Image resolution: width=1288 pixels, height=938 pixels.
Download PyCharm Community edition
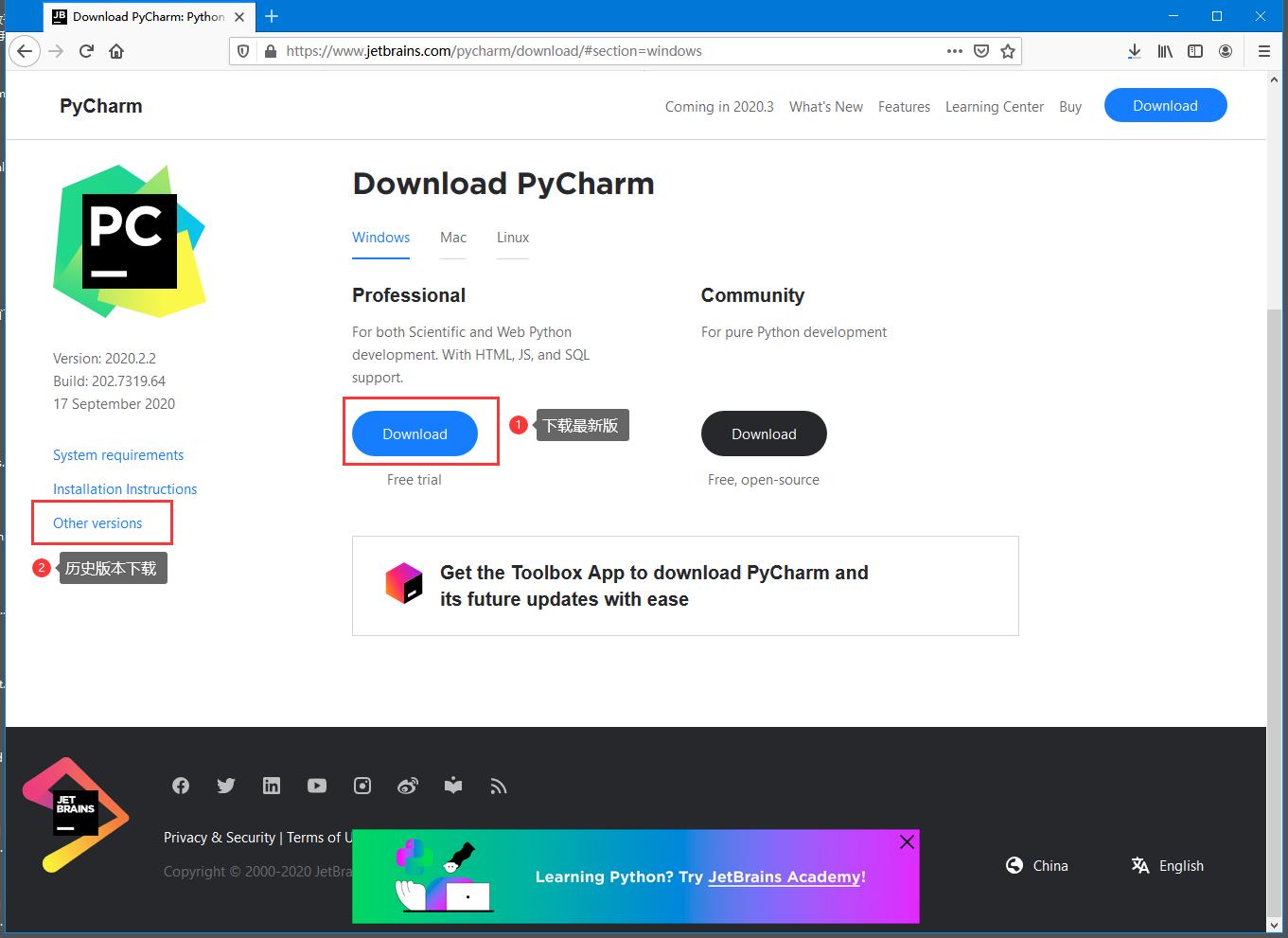coord(764,434)
